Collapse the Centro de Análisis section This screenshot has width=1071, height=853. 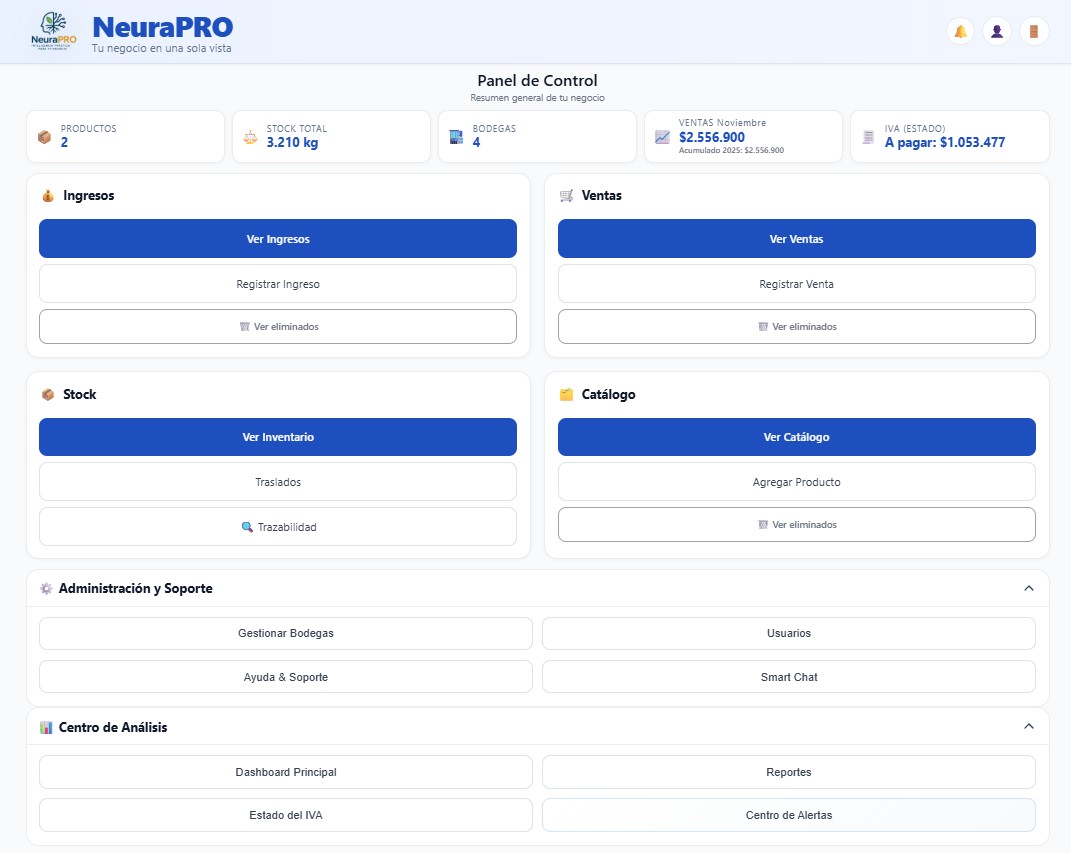coord(1029,727)
